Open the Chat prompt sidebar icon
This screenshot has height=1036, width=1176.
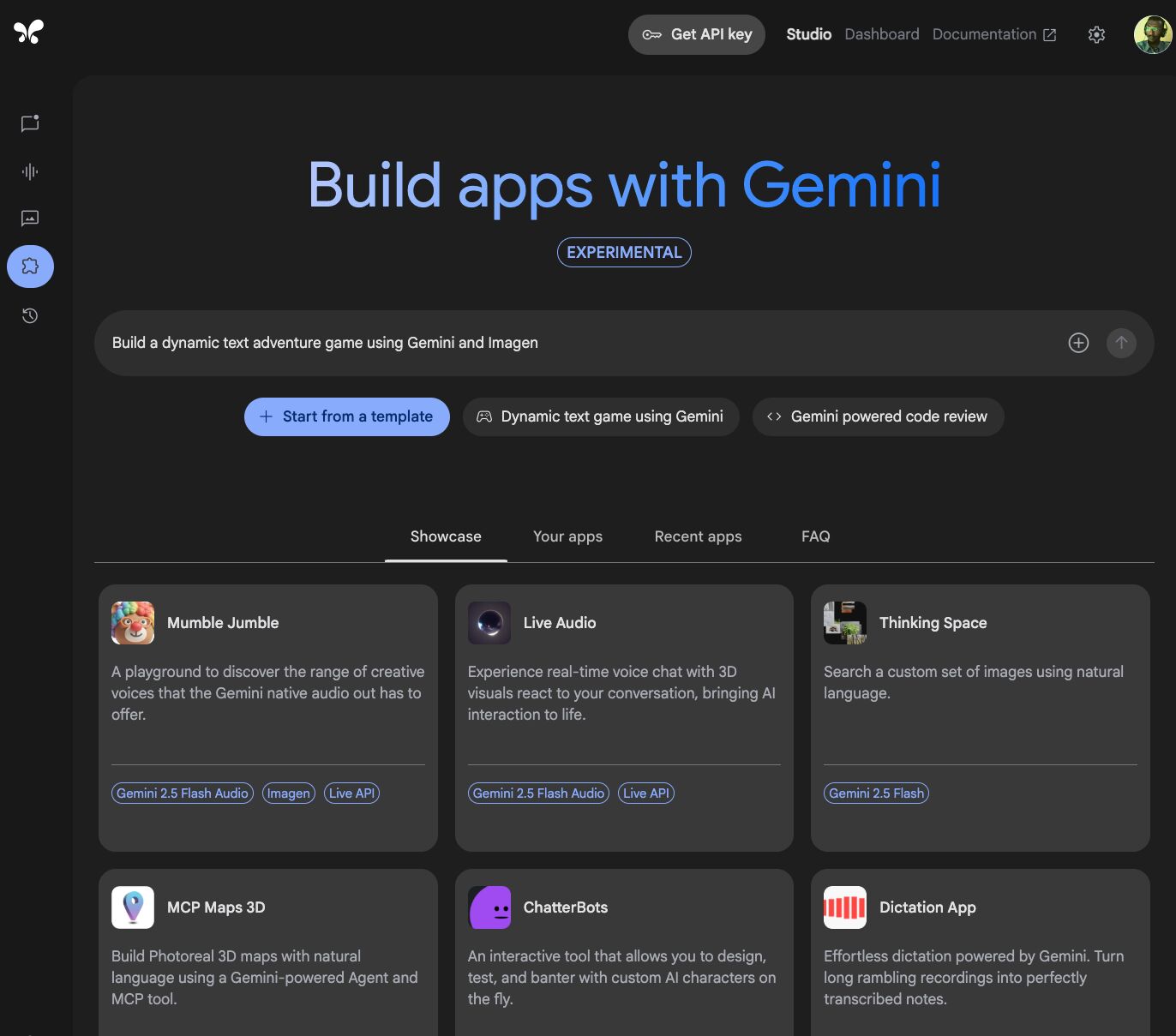(x=30, y=123)
